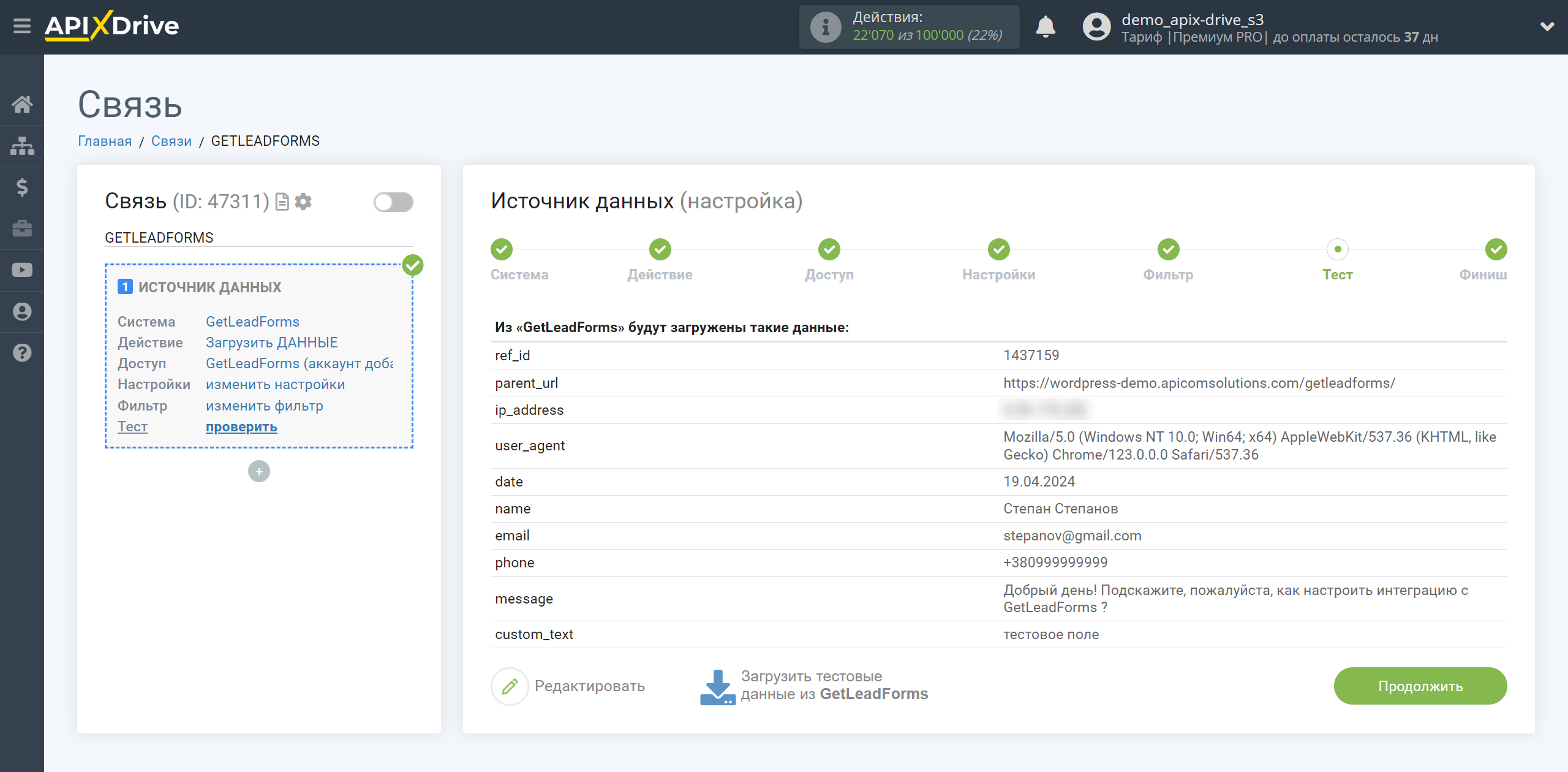Click the Продолжить button
The image size is (1568, 772).
(x=1420, y=686)
